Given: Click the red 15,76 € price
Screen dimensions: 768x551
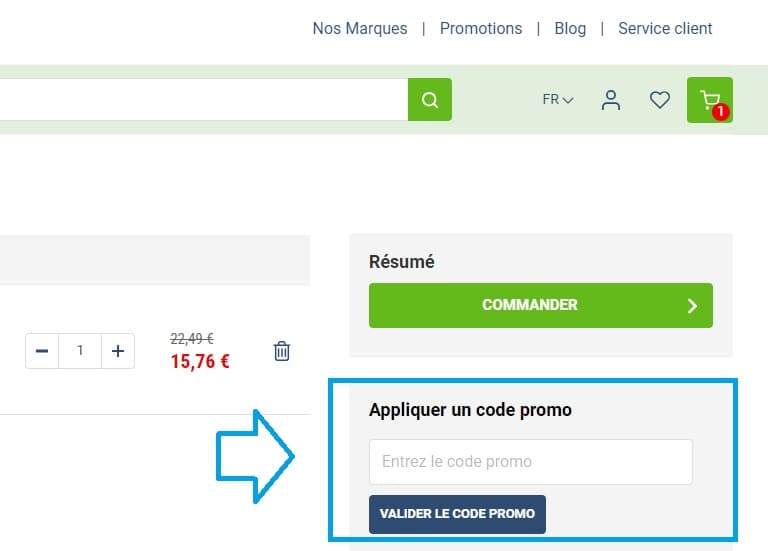Looking at the screenshot, I should click(x=200, y=362).
